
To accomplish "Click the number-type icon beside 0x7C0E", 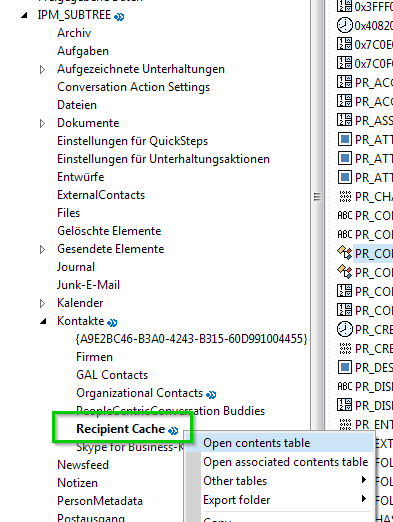I will [344, 44].
